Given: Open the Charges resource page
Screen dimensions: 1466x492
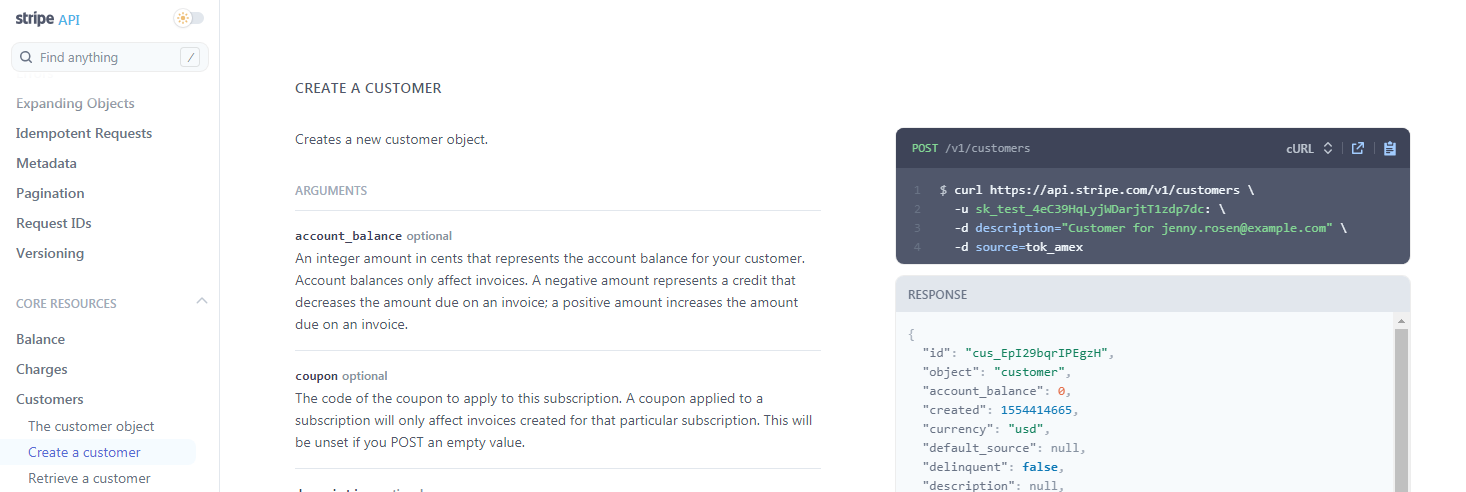Looking at the screenshot, I should point(42,369).
